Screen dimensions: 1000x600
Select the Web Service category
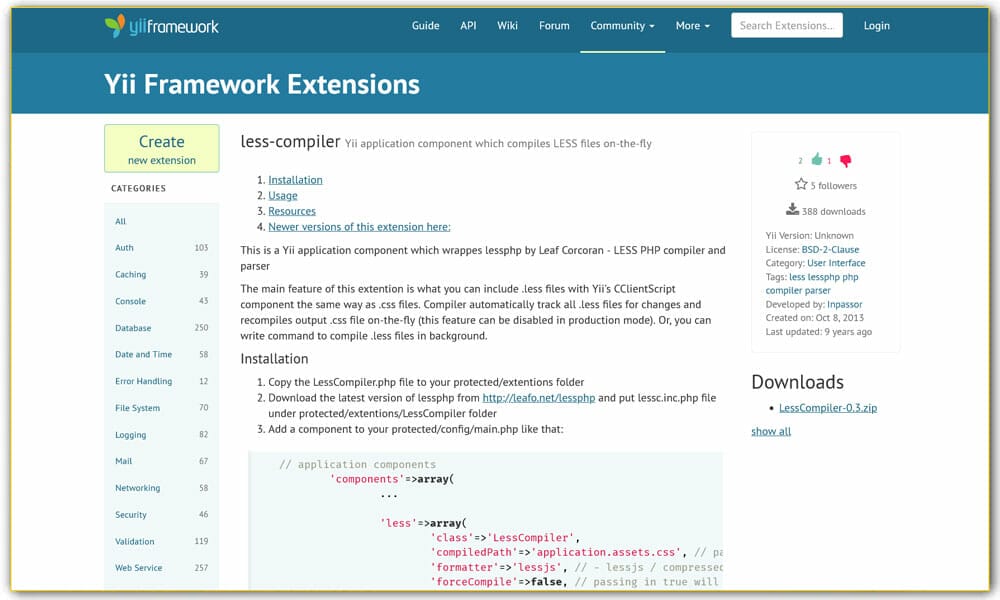[138, 568]
